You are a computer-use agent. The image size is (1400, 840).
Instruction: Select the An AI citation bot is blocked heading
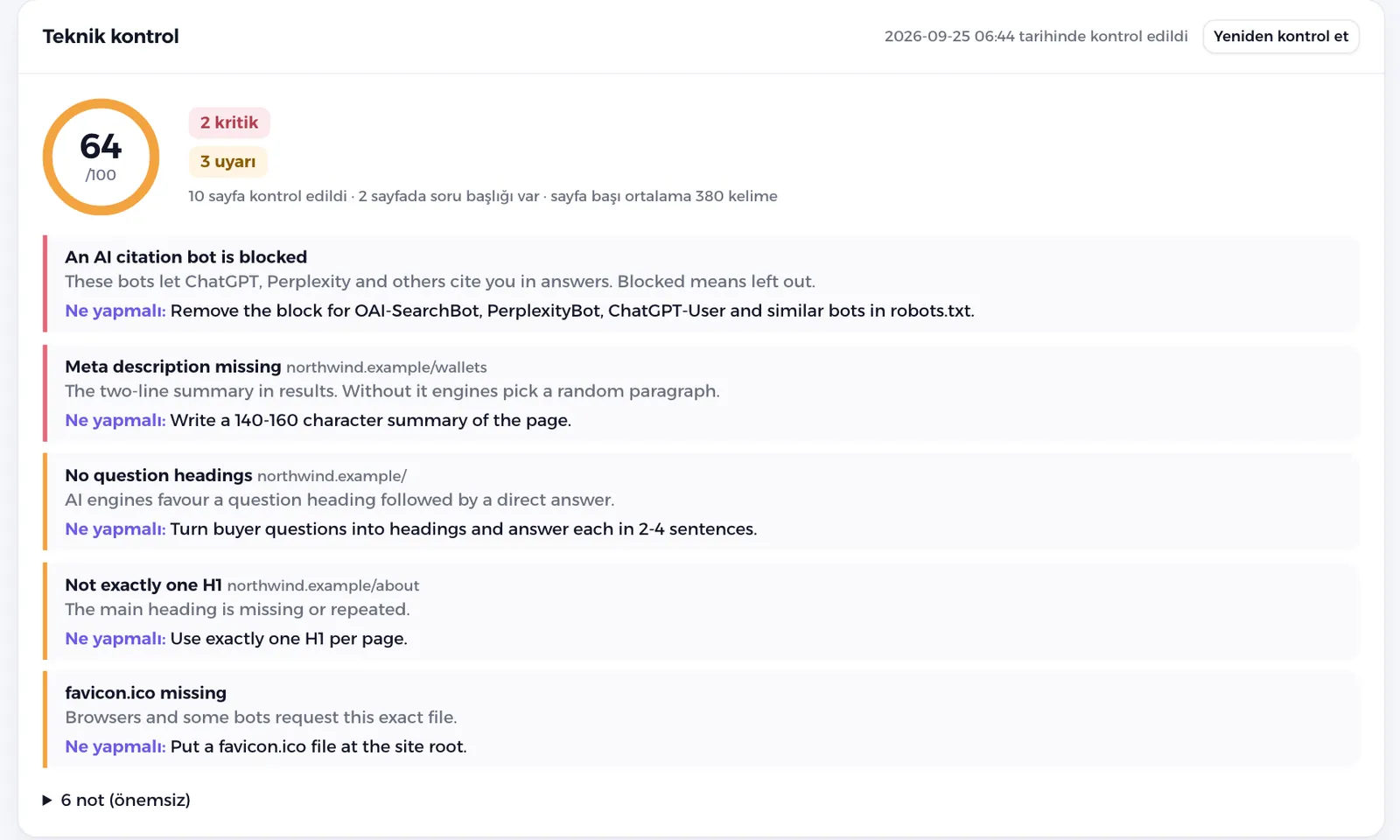[x=186, y=257]
